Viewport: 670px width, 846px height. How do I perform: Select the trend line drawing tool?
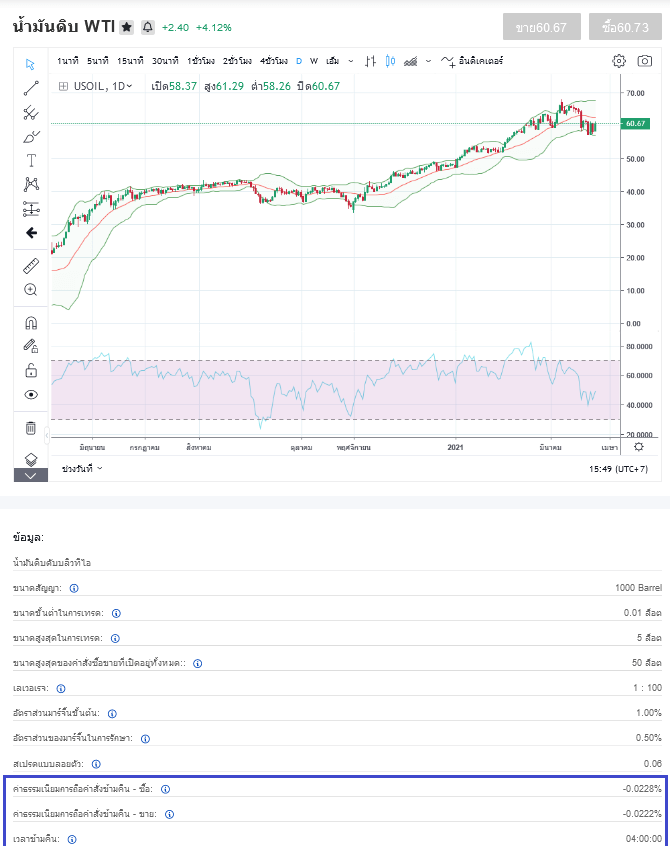pos(31,87)
